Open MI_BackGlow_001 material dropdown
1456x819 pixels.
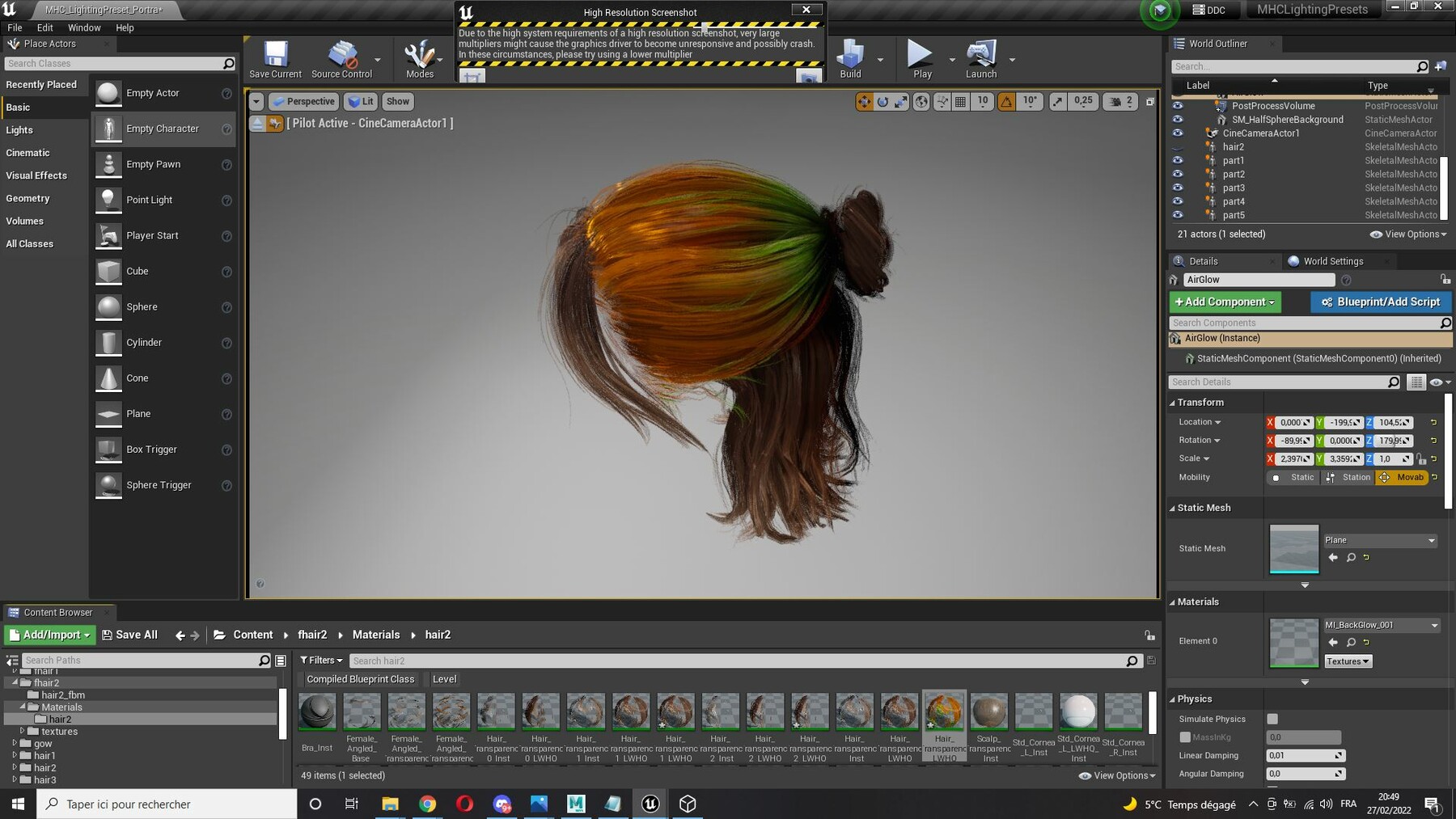[x=1381, y=625]
